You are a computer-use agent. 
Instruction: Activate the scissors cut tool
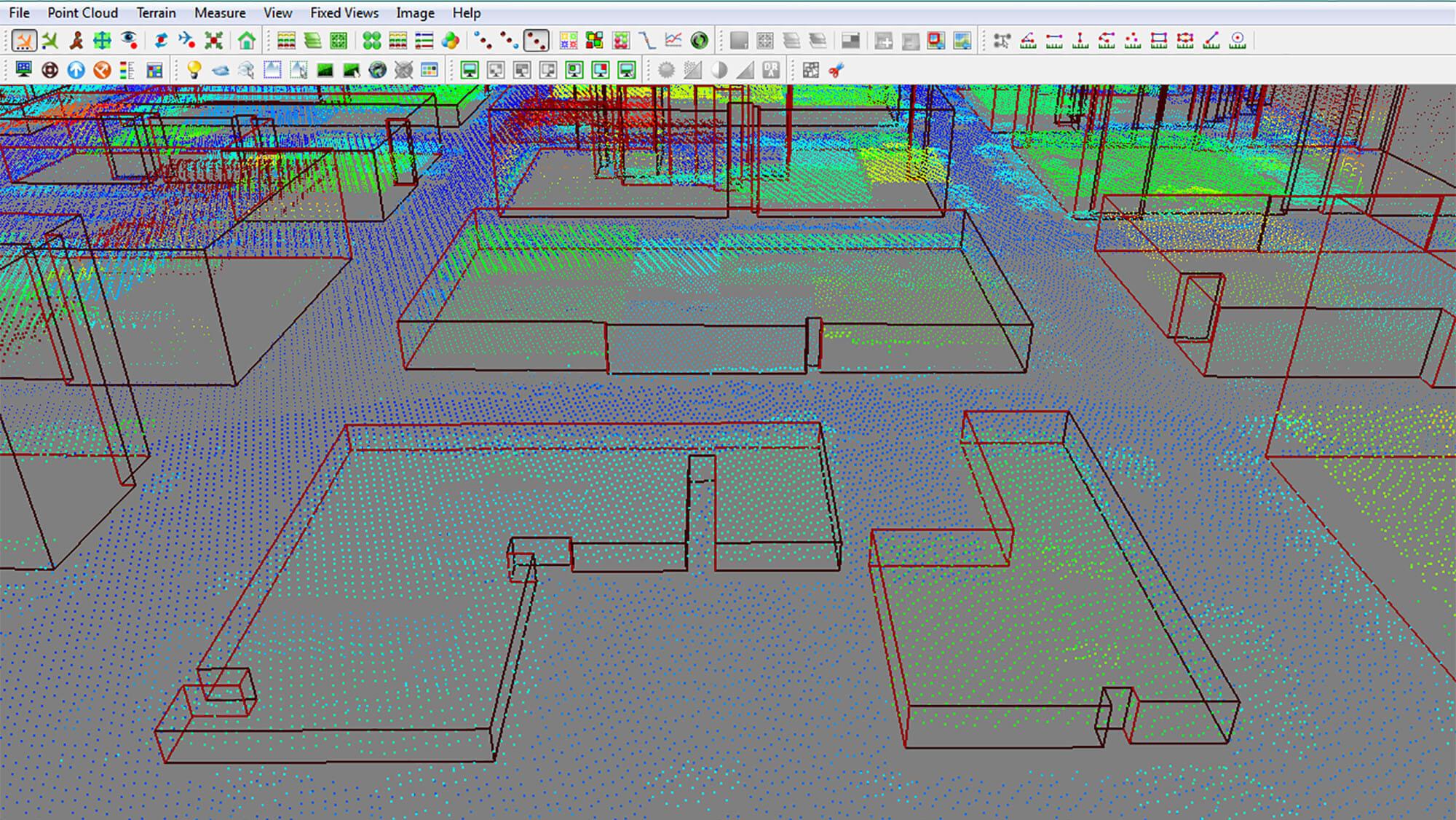(836, 68)
